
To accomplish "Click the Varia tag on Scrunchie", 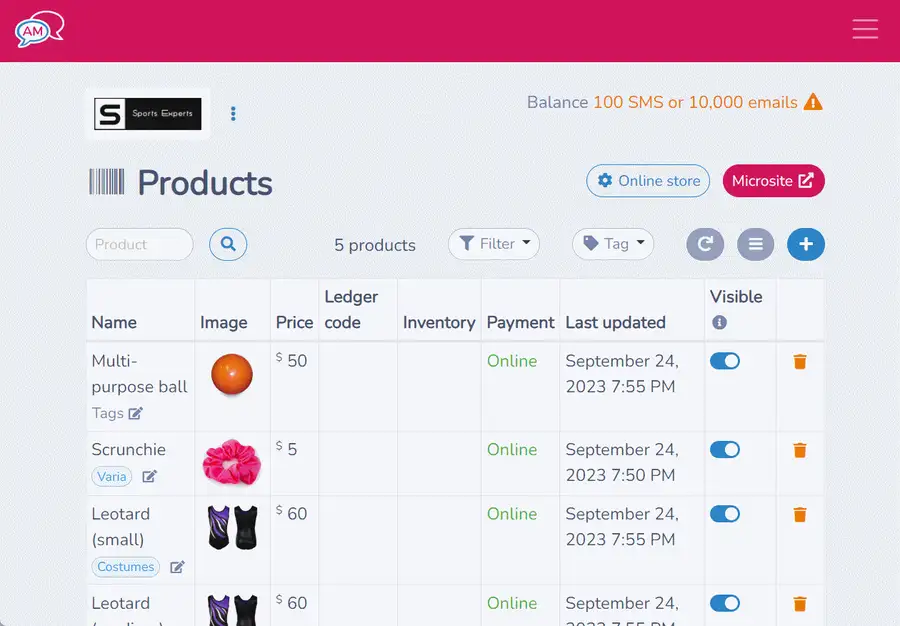I will 112,476.
